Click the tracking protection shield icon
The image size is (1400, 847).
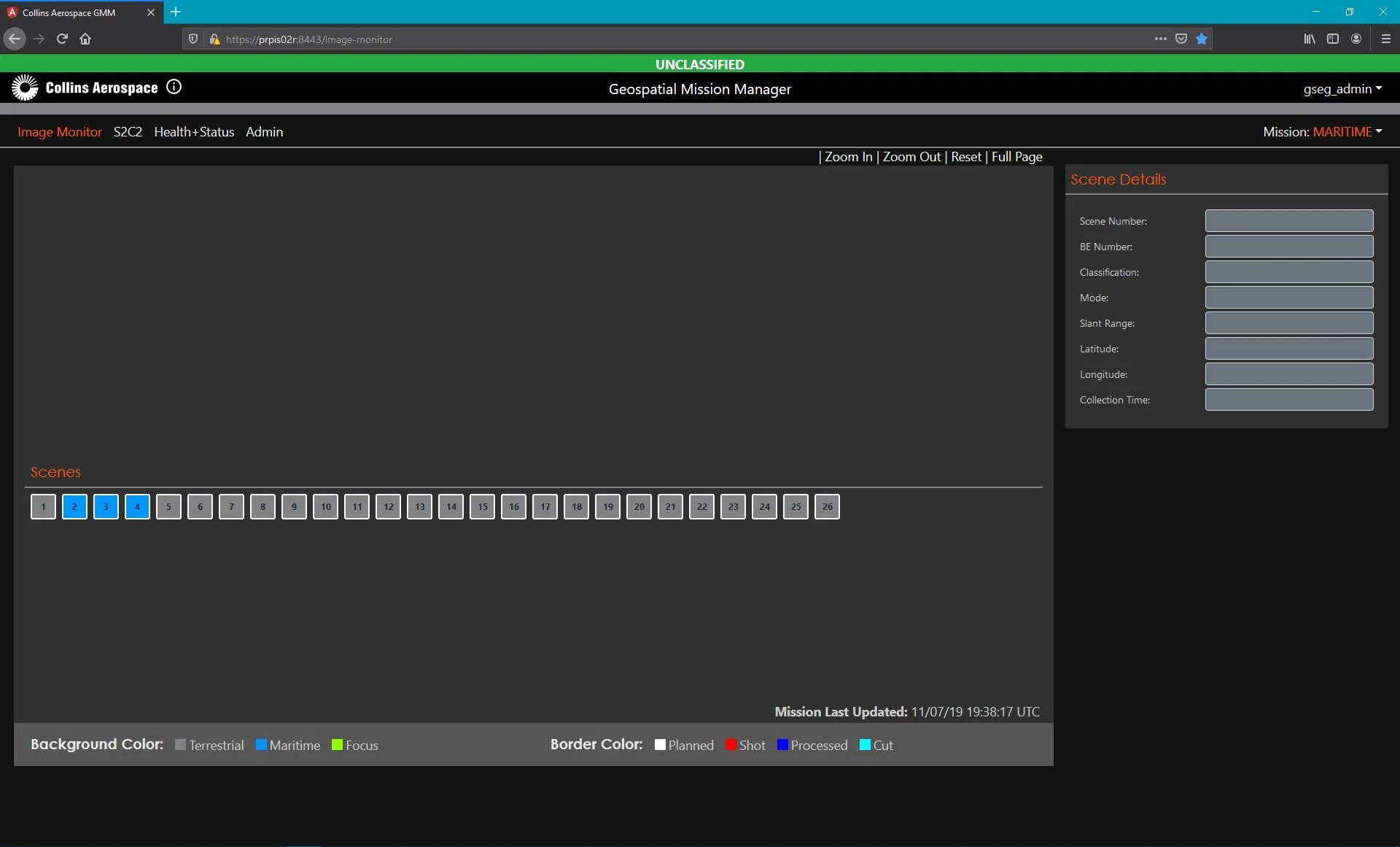pyautogui.click(x=193, y=39)
